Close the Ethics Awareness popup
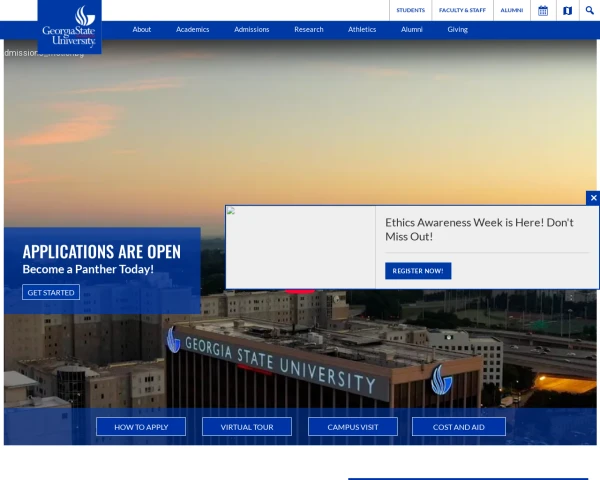Screen dimensions: 600x480 tap(592, 198)
